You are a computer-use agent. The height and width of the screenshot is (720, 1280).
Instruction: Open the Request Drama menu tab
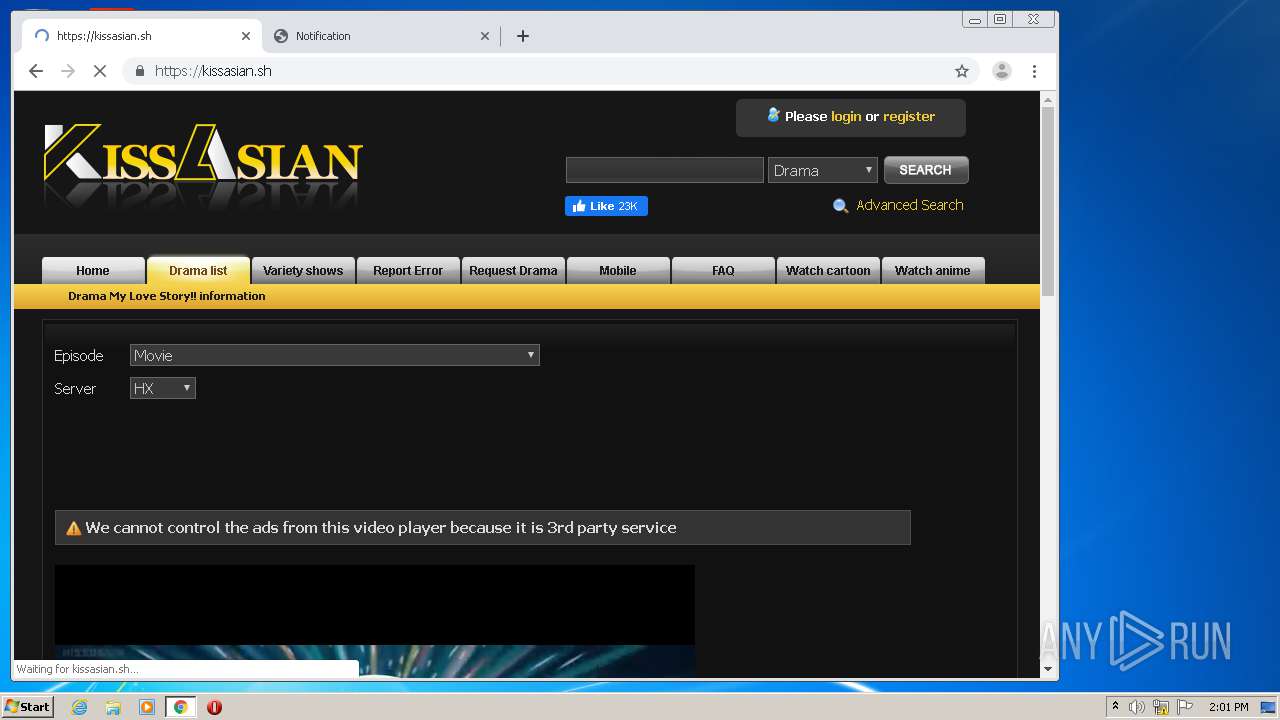[x=513, y=271]
